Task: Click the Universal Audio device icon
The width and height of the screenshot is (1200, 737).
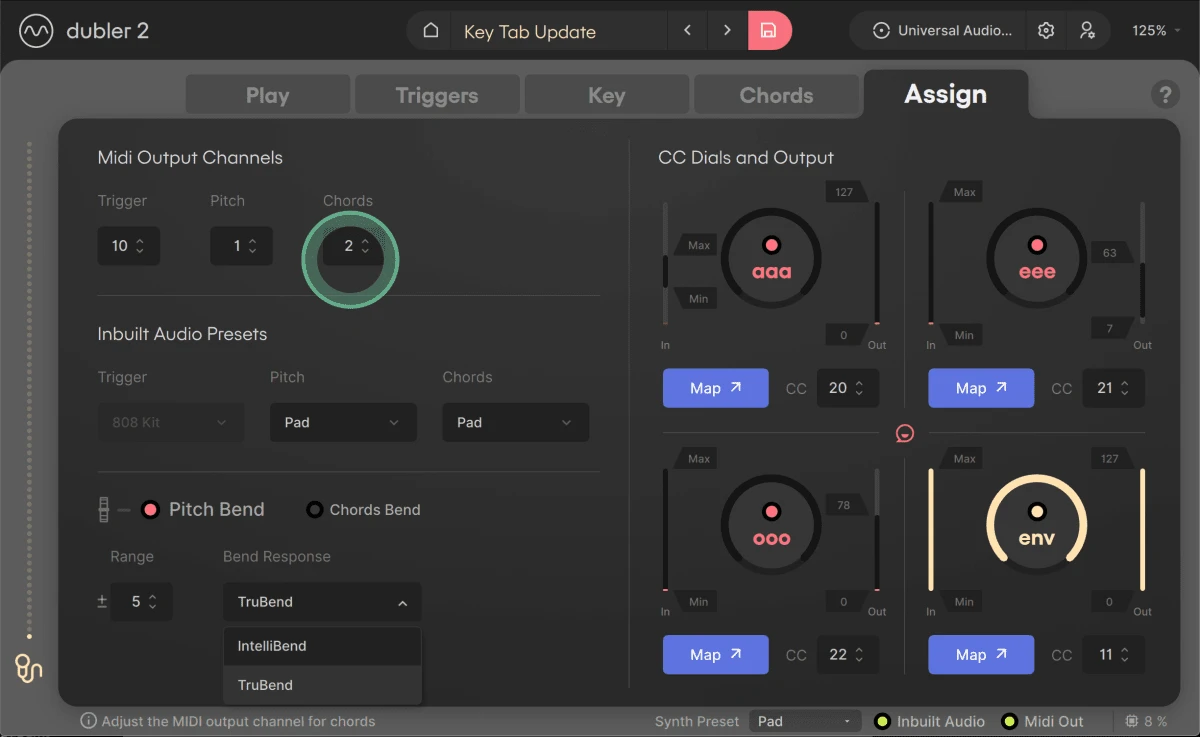Action: point(881,31)
